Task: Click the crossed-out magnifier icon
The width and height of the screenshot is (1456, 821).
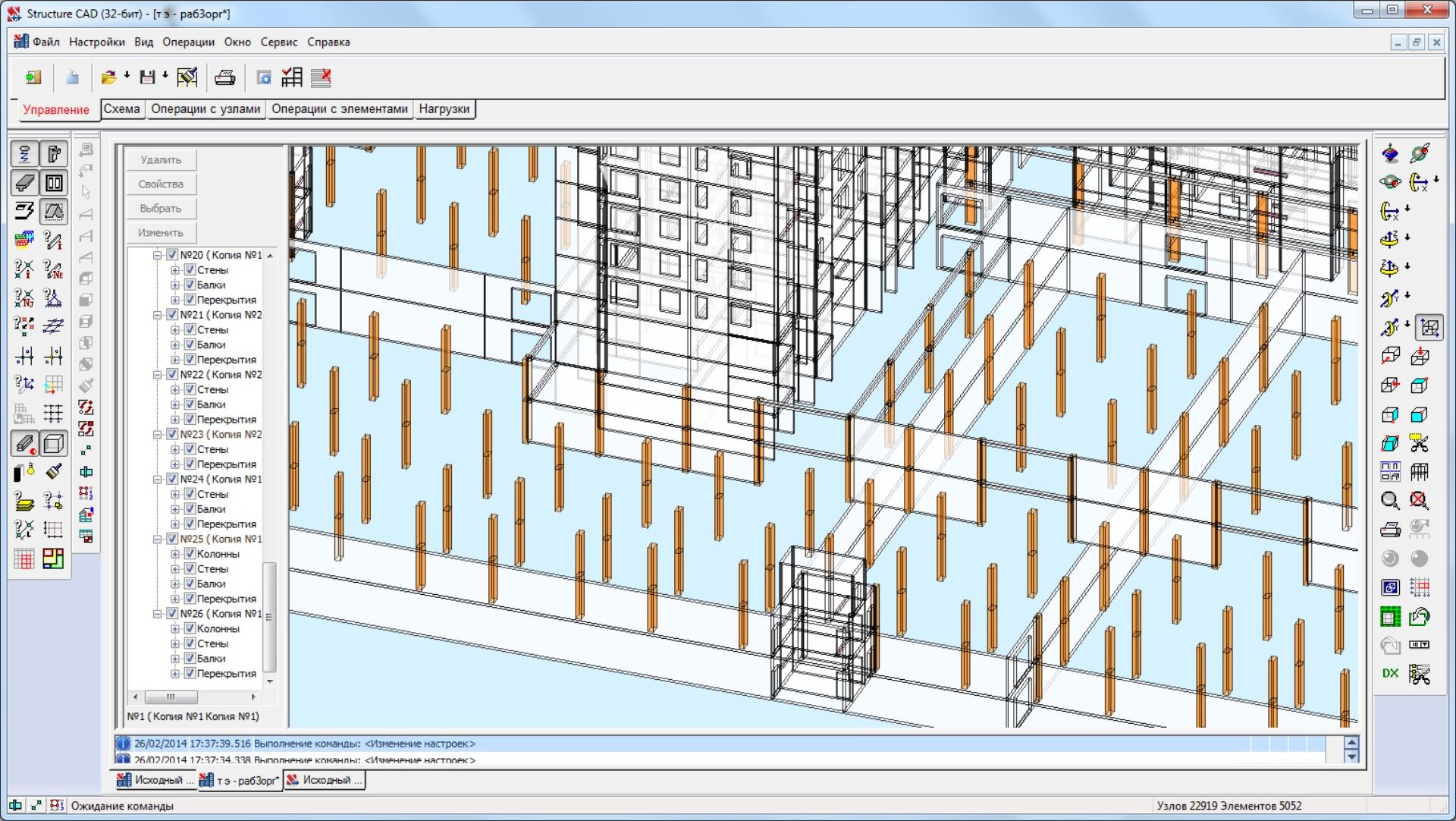Action: [1419, 501]
